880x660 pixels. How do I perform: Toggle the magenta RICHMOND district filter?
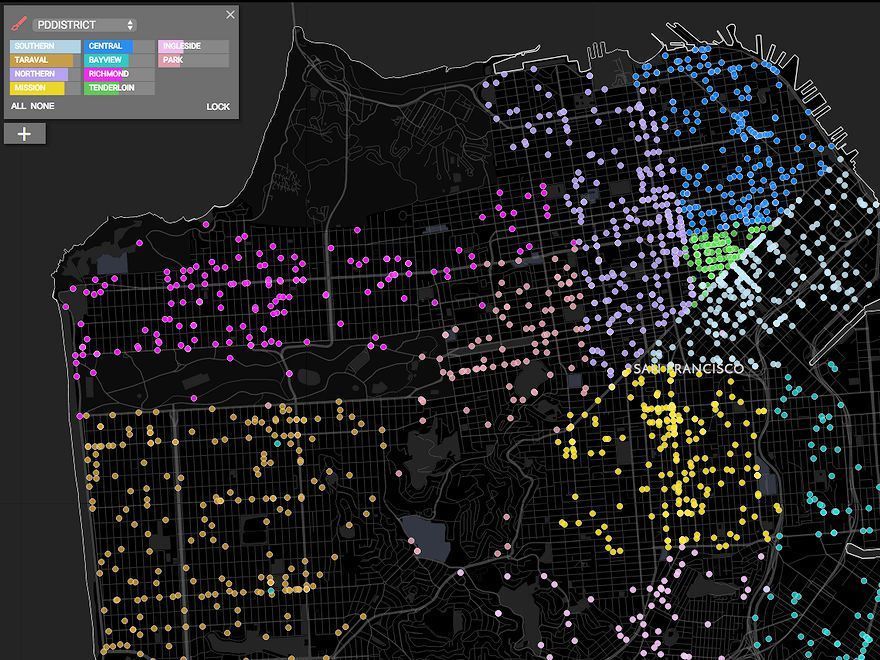point(120,74)
